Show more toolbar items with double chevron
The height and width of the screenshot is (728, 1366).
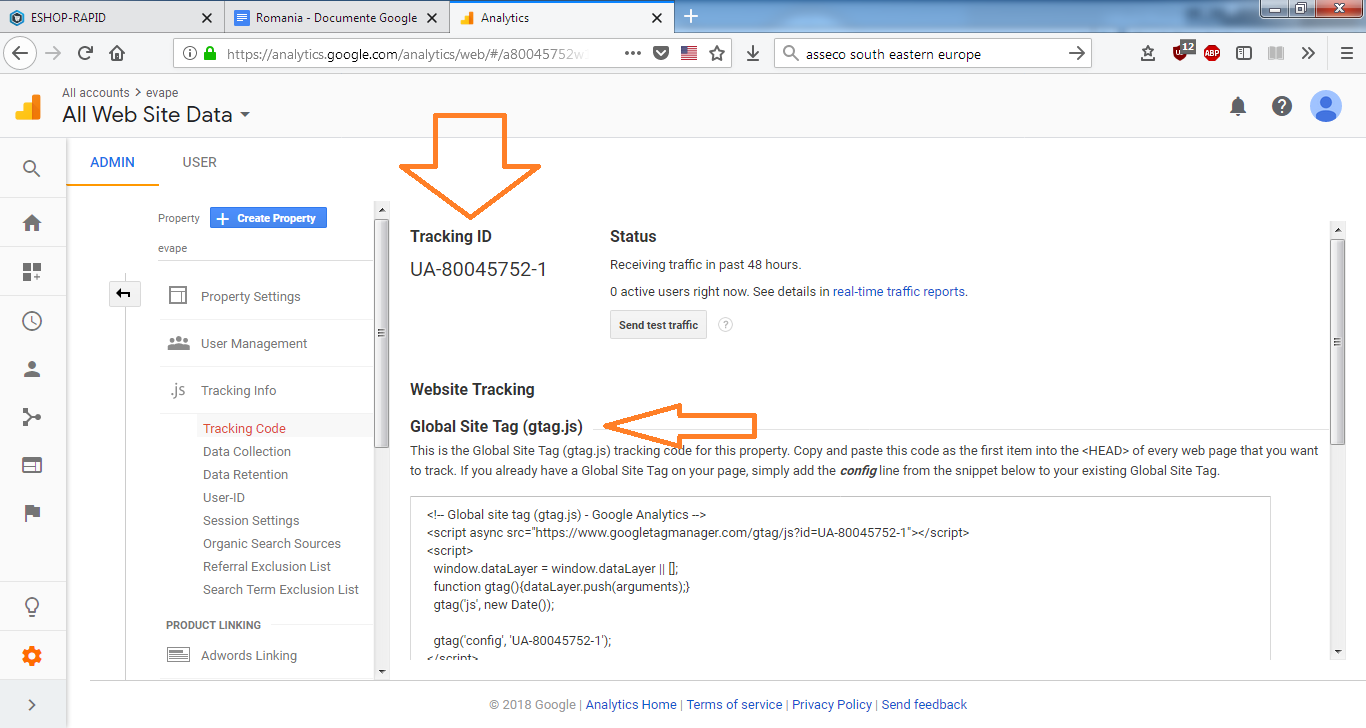[1308, 53]
